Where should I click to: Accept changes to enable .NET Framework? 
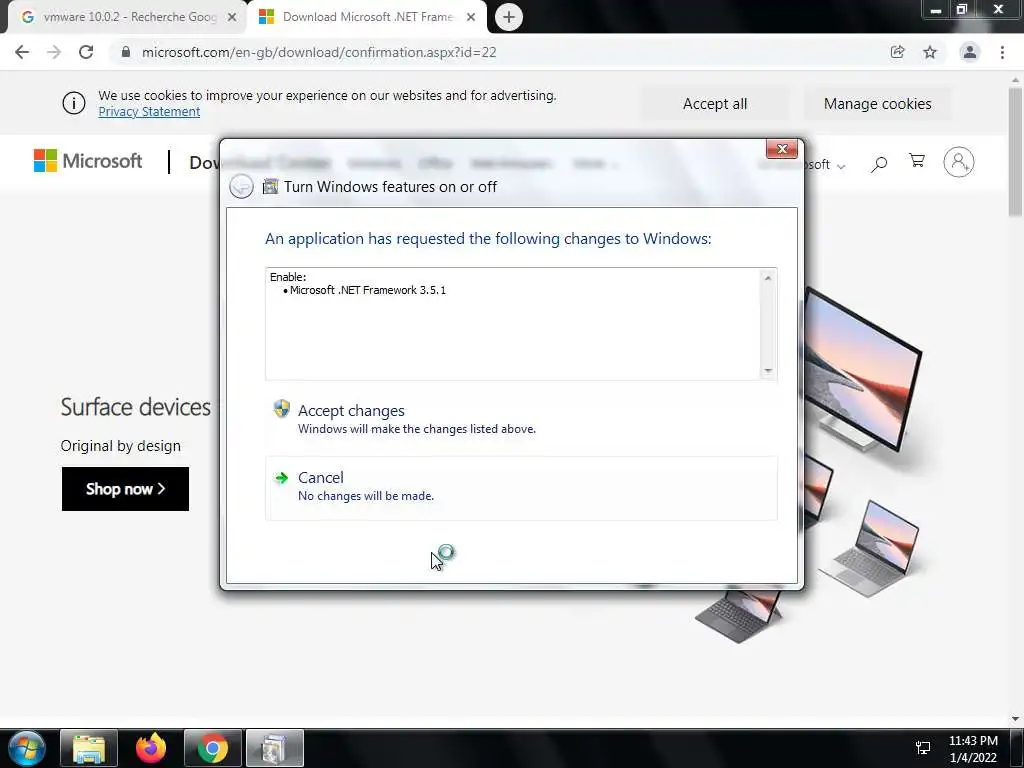520,419
